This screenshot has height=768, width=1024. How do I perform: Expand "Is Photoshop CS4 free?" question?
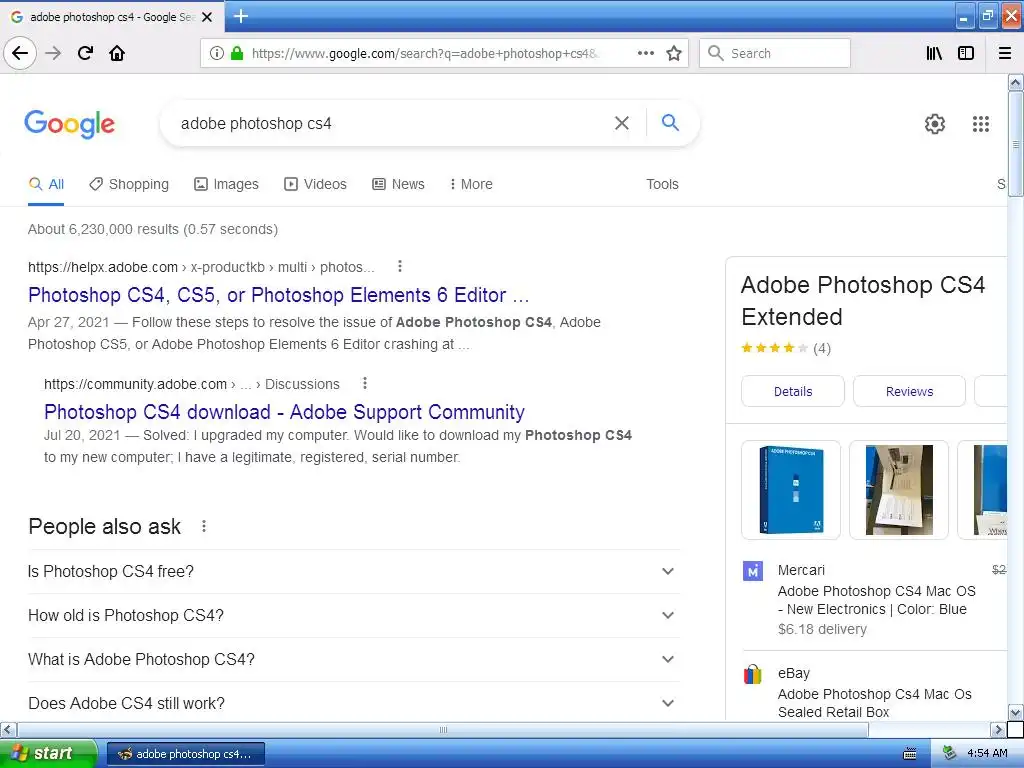[x=353, y=571]
